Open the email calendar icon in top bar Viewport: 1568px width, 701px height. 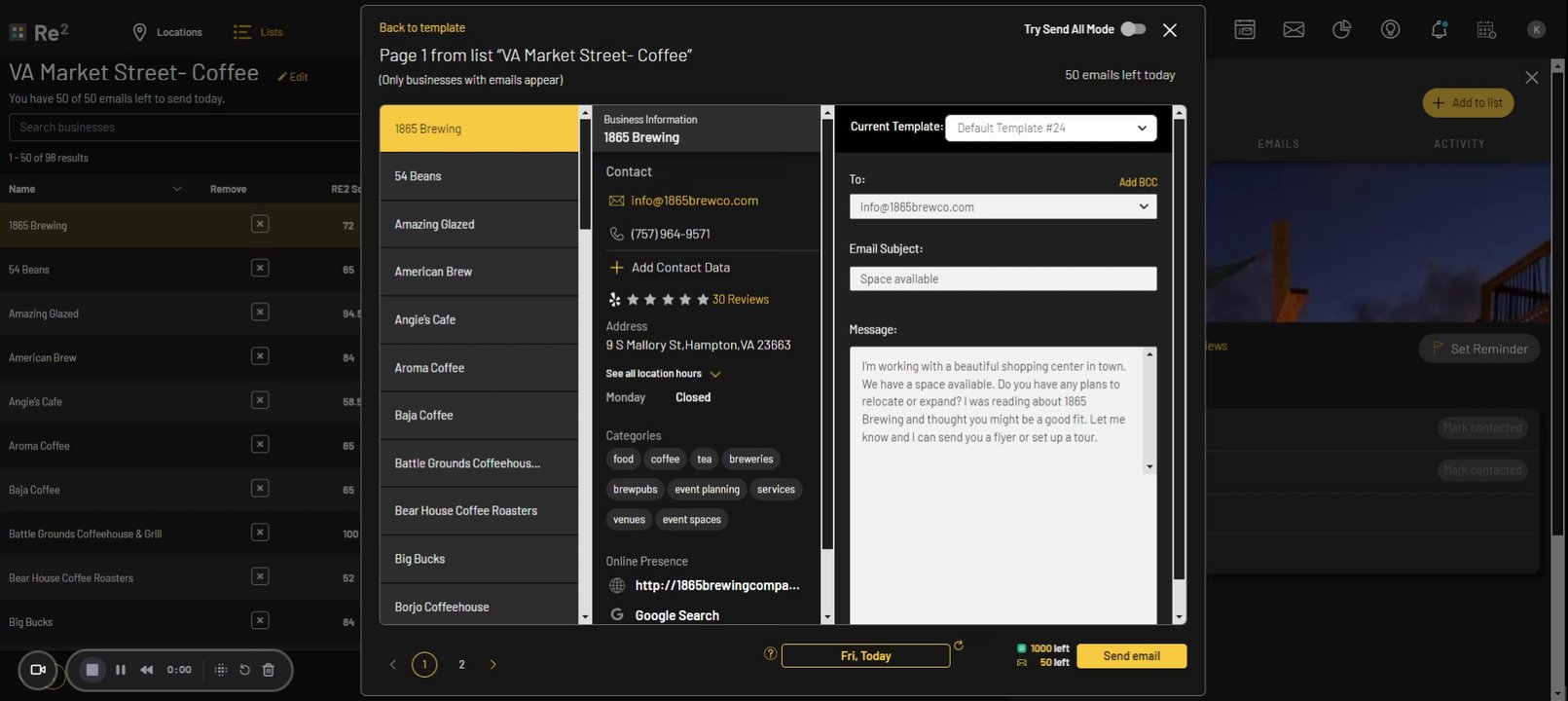(x=1245, y=29)
